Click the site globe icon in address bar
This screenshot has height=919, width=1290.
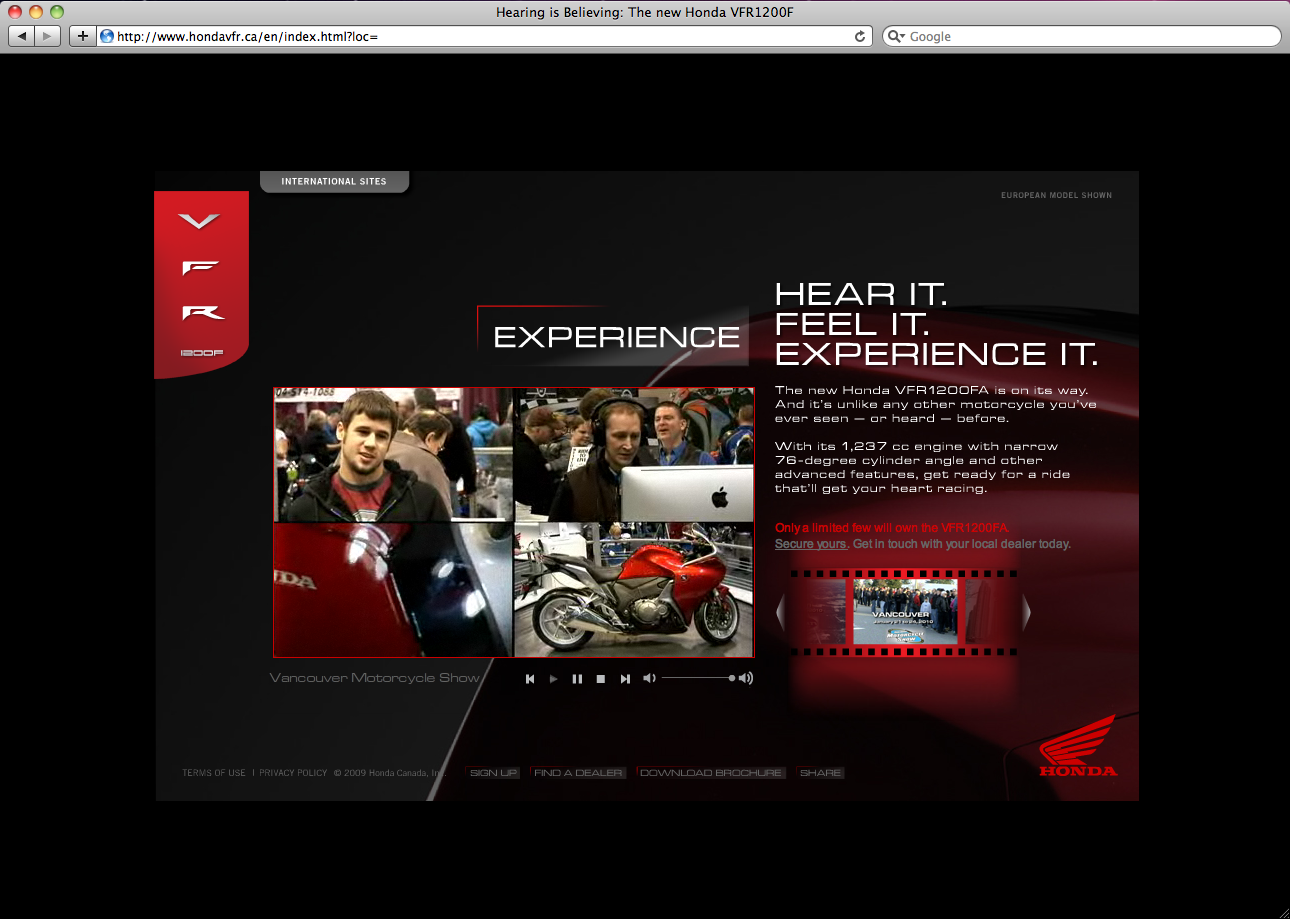tap(107, 36)
